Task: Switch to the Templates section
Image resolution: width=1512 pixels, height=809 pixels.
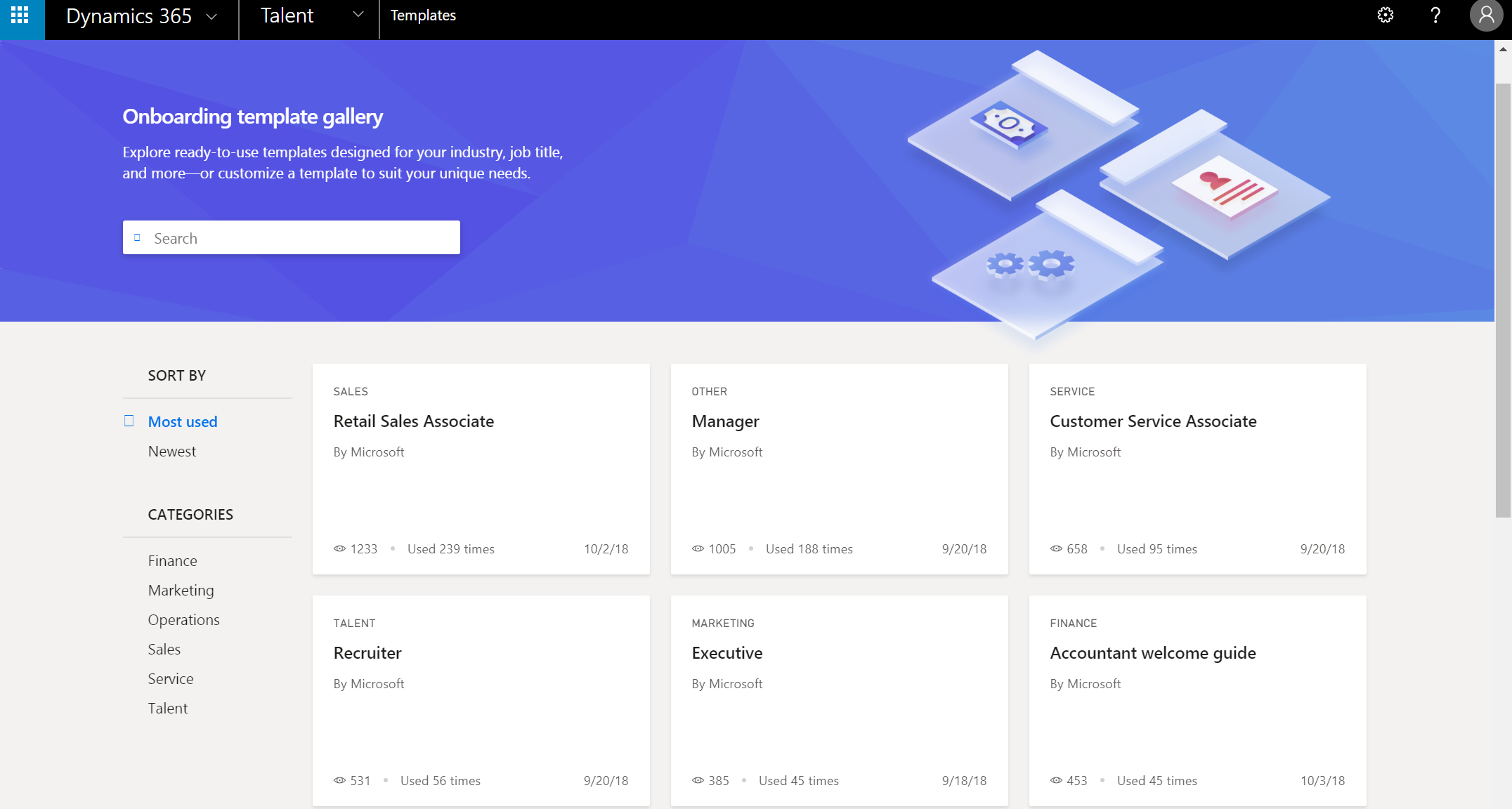Action: tap(423, 15)
